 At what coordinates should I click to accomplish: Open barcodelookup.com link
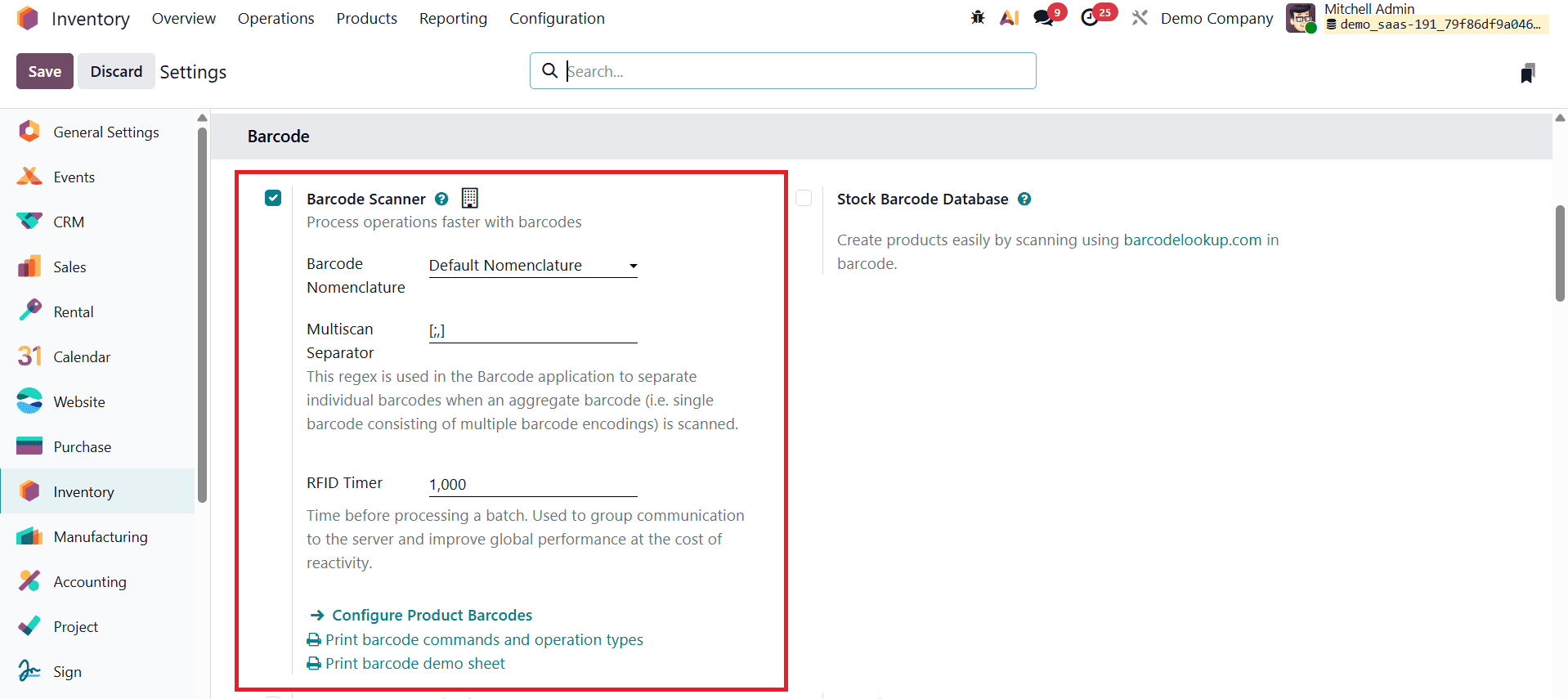[1192, 240]
